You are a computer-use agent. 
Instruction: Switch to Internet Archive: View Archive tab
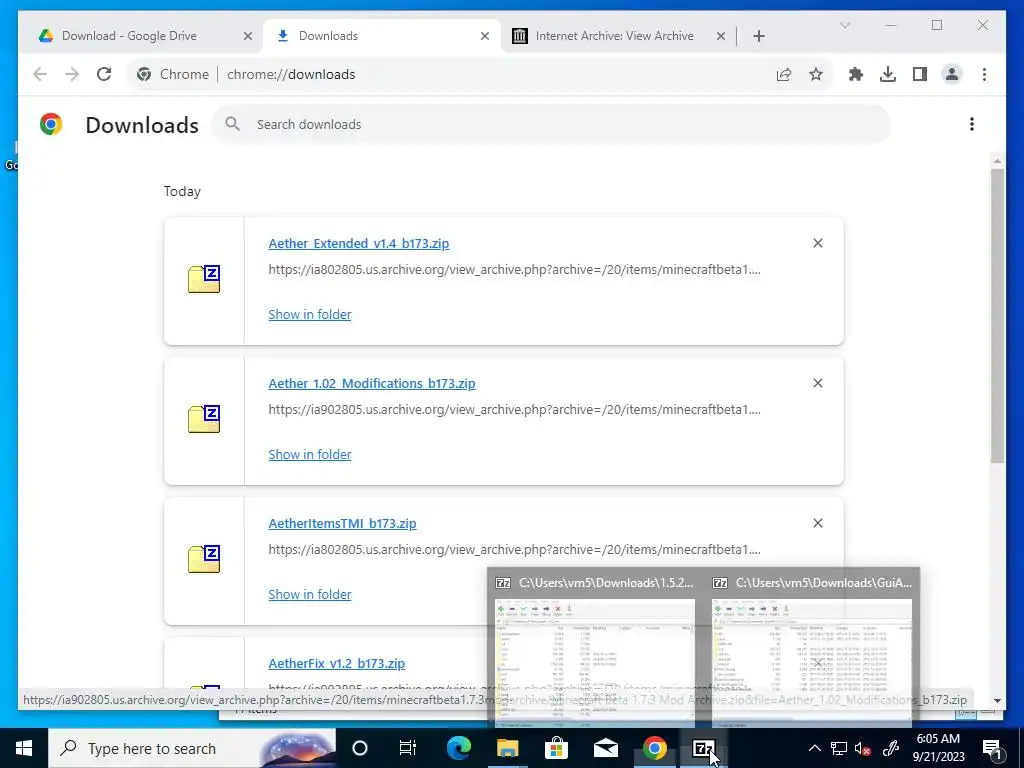point(619,36)
